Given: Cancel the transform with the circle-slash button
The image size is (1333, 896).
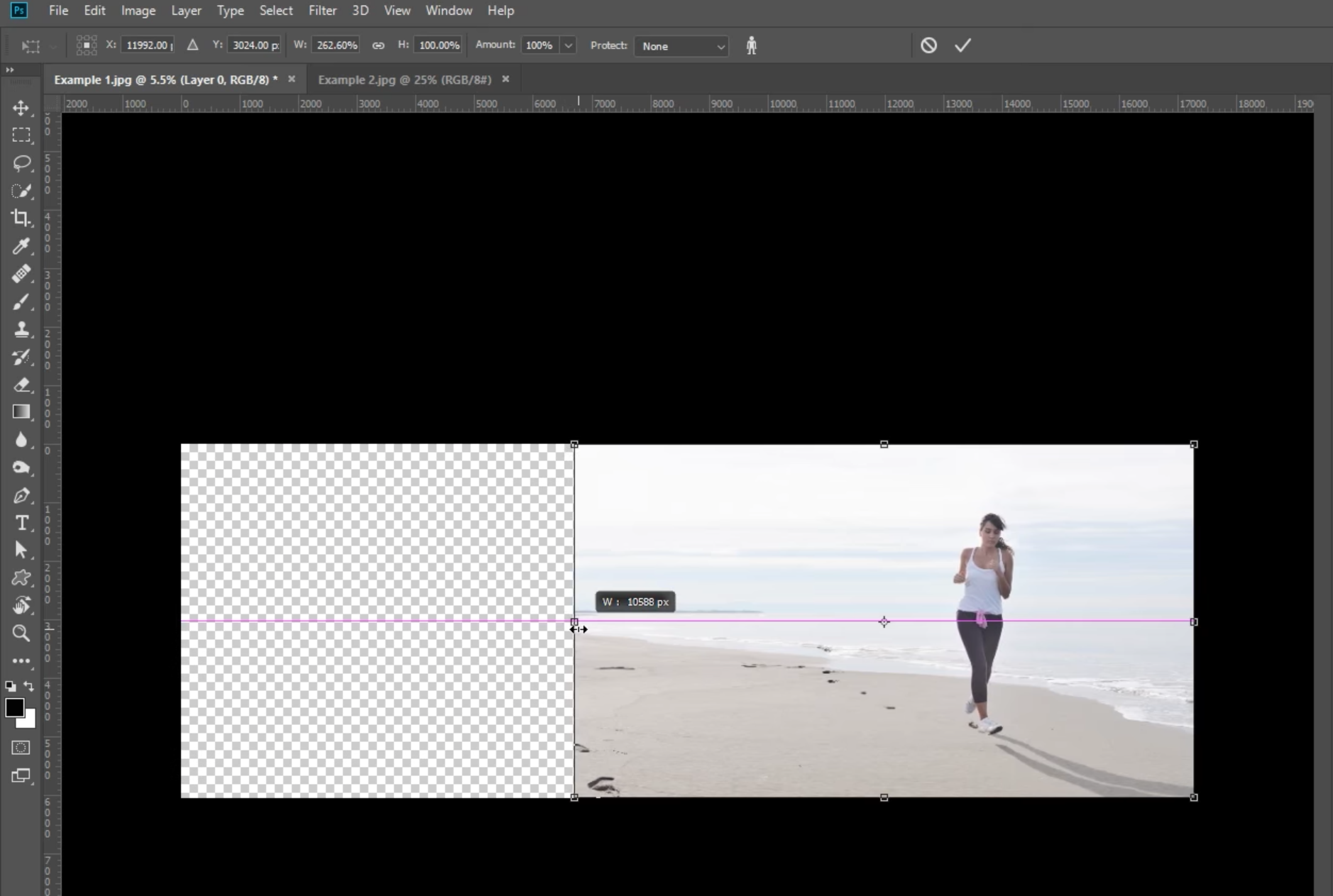Looking at the screenshot, I should coord(928,45).
